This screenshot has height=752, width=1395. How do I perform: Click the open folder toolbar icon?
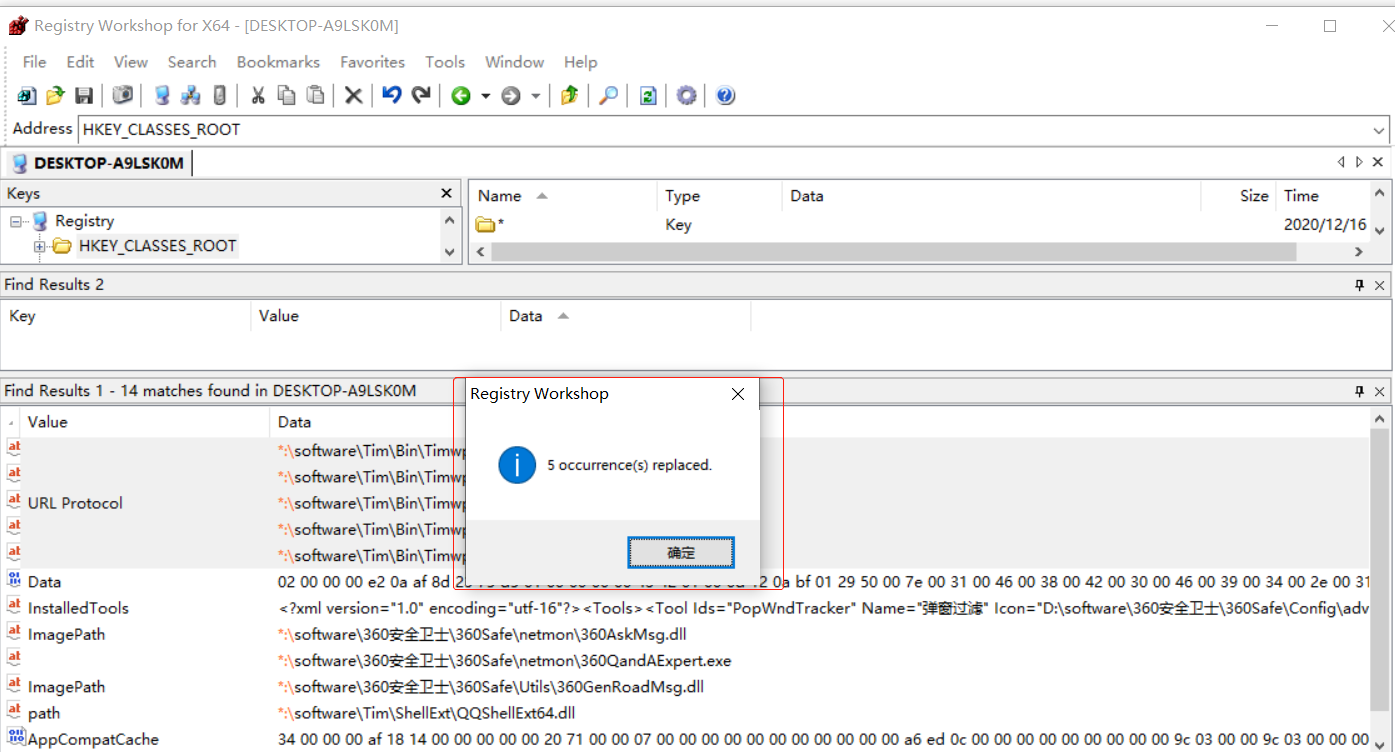tap(56, 96)
